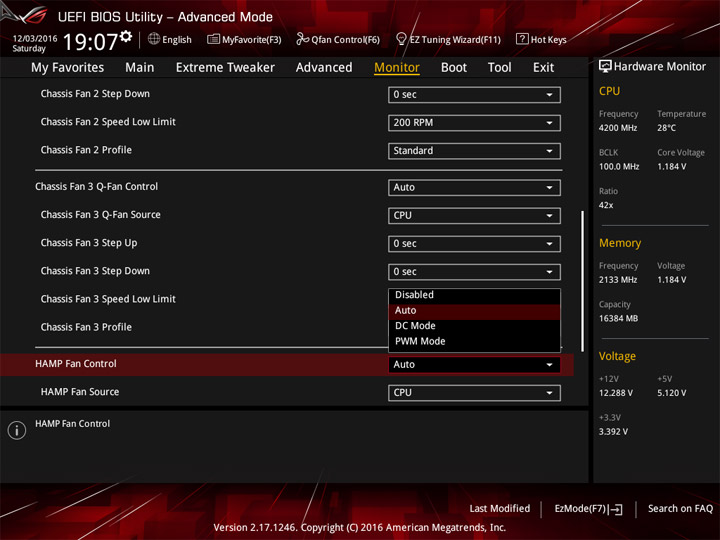Click the info icon beside HAMP Fan Control help
Viewport: 720px width, 540px height.
tap(17, 430)
